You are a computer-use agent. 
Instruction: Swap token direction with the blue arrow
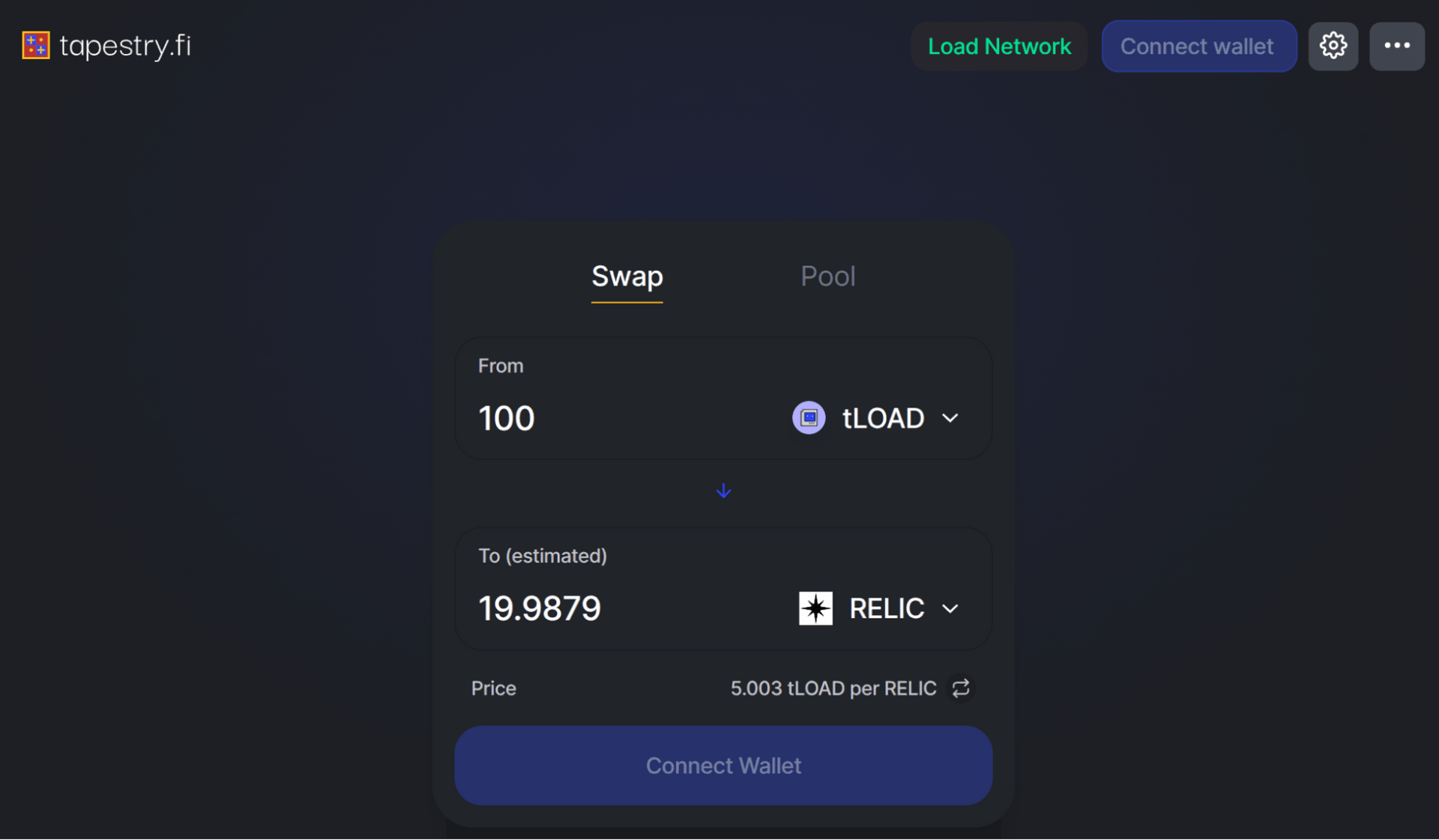723,491
